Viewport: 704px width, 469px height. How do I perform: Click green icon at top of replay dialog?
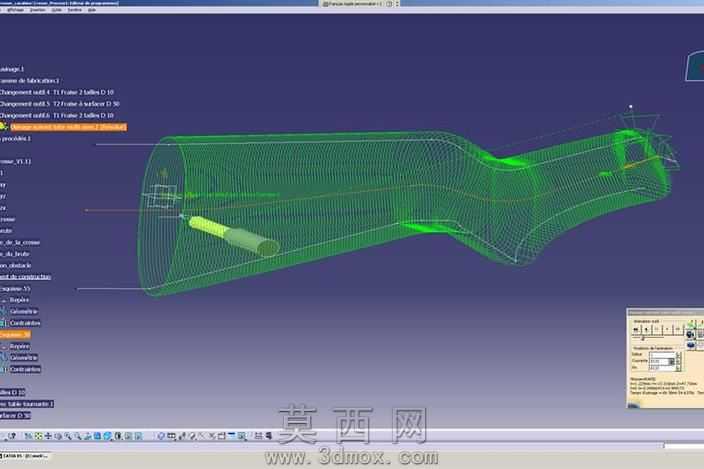point(693,324)
